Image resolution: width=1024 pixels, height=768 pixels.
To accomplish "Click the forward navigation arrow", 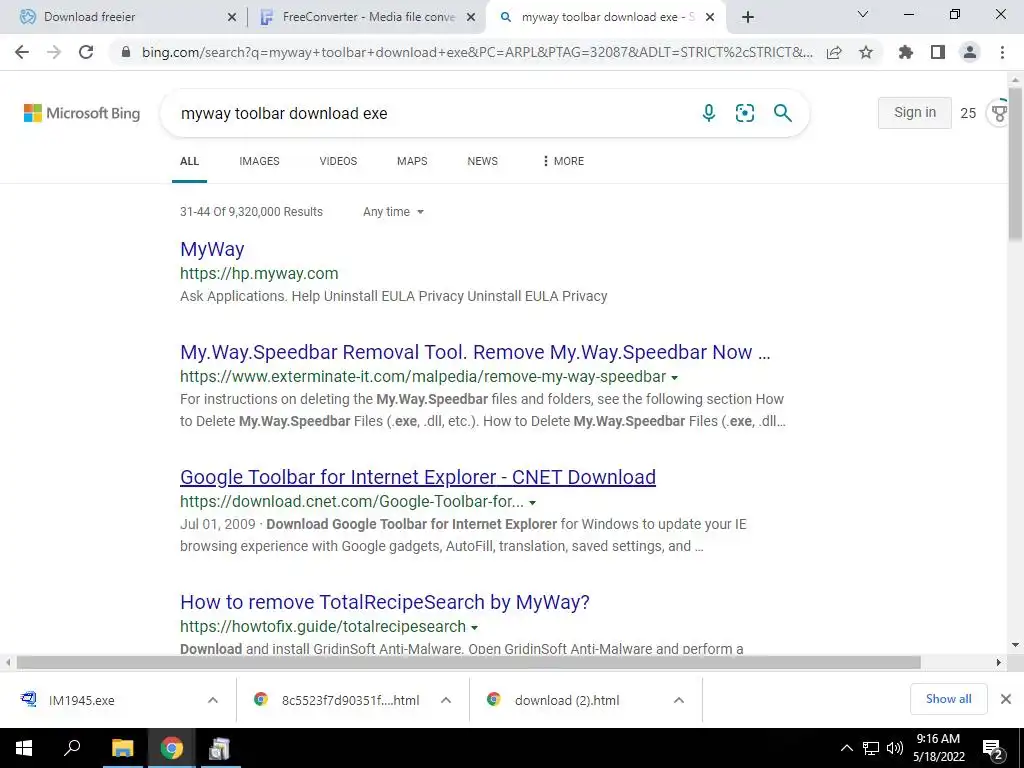I will point(54,52).
